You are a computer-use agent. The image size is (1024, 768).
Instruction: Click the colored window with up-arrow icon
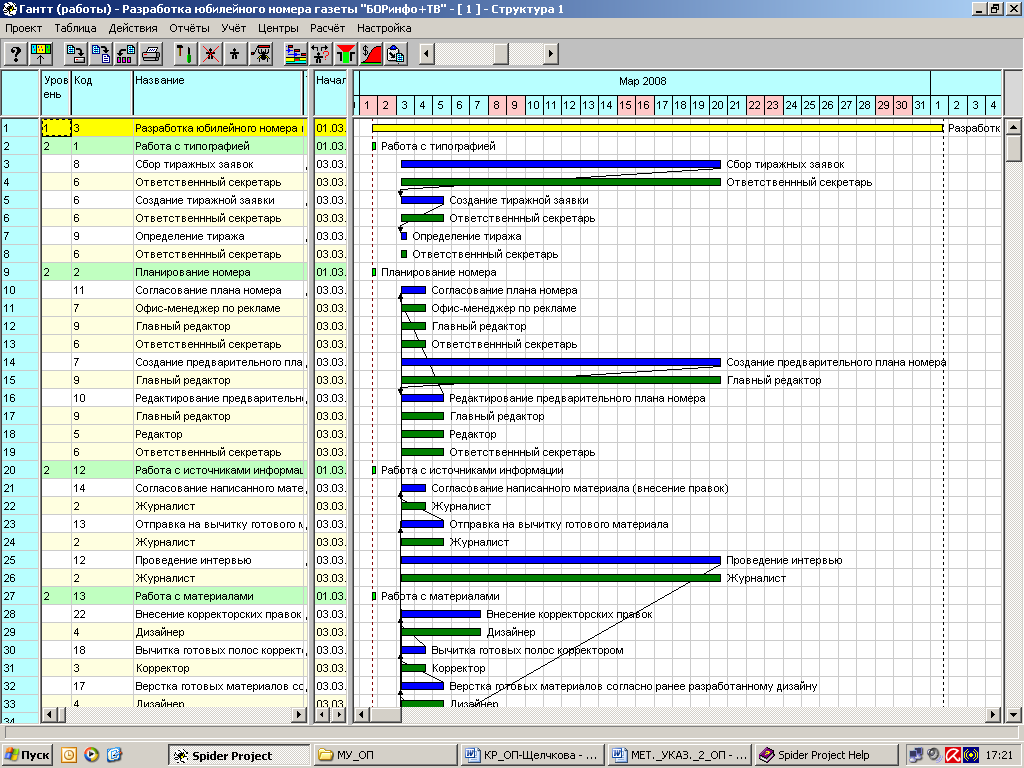point(41,53)
